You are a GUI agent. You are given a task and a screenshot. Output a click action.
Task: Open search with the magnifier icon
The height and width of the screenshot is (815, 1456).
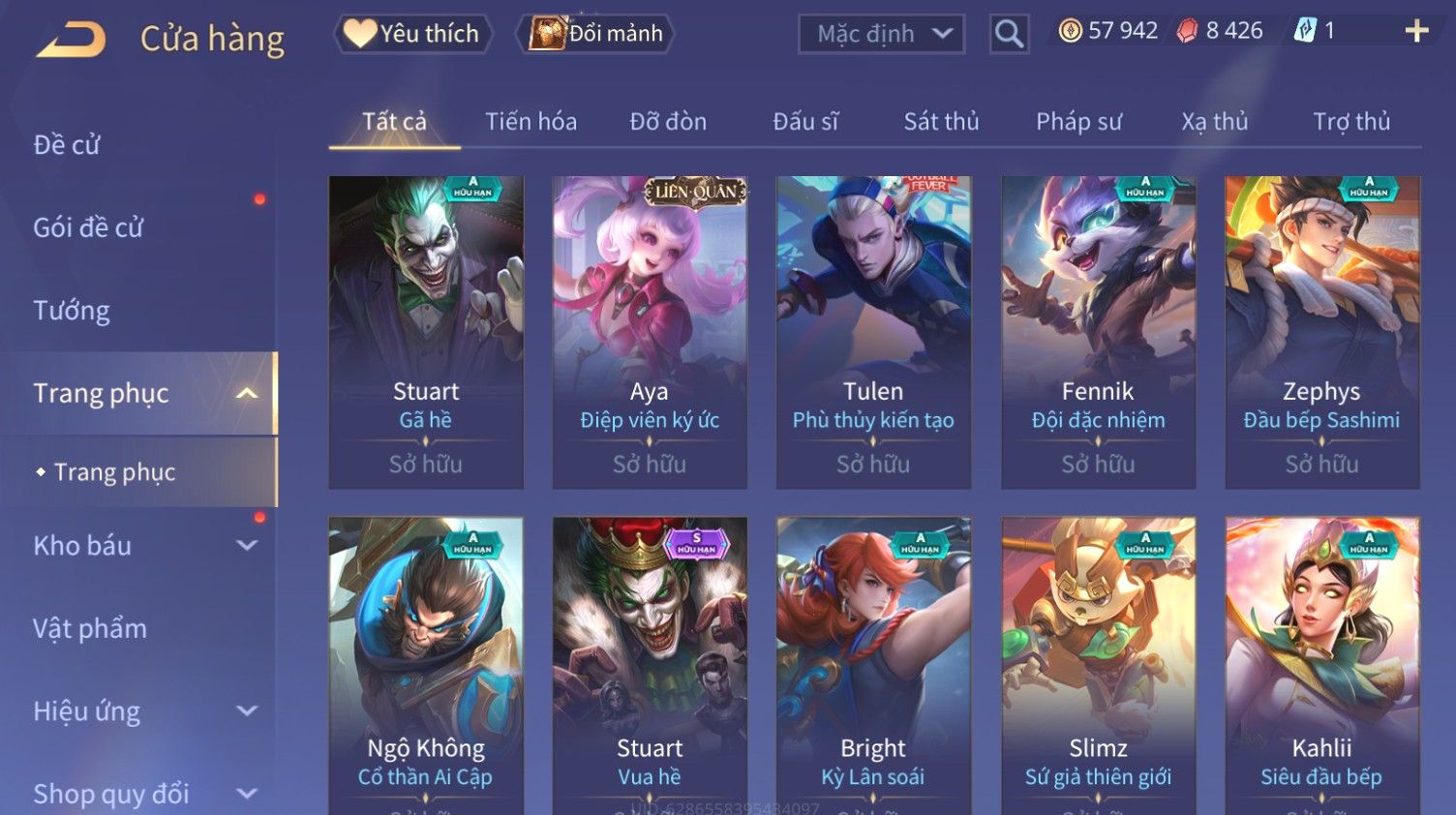pyautogui.click(x=1009, y=34)
